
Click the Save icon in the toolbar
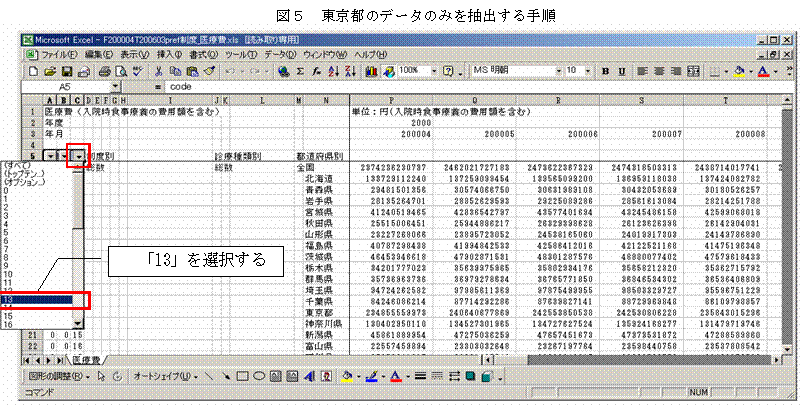[x=67, y=72]
